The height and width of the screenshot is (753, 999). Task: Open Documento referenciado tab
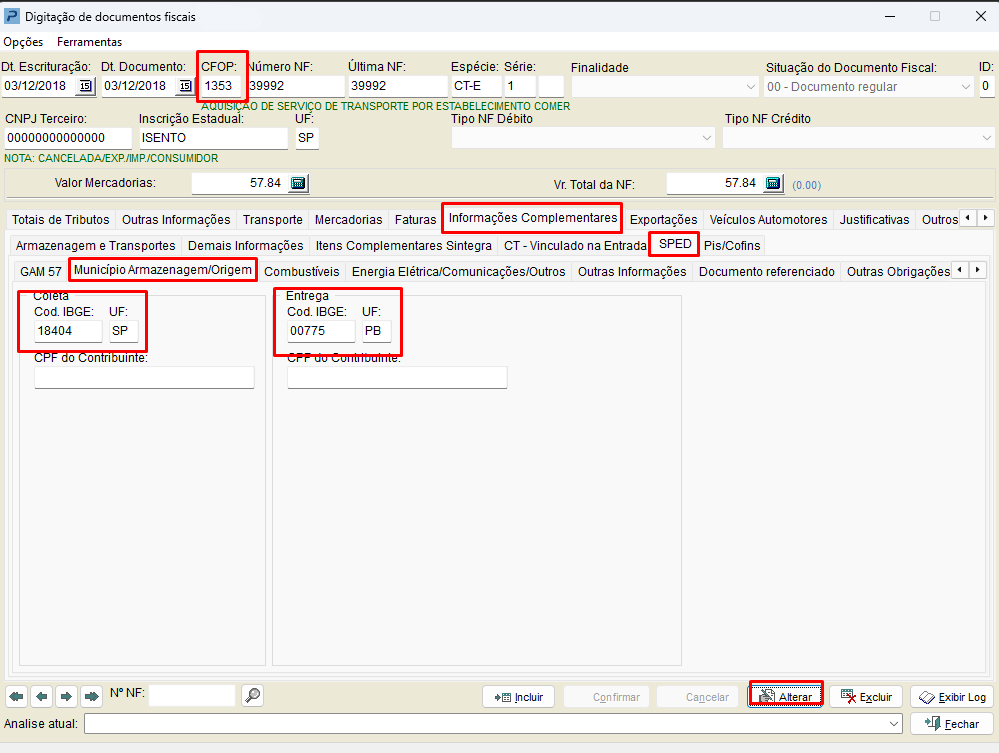coord(766,272)
